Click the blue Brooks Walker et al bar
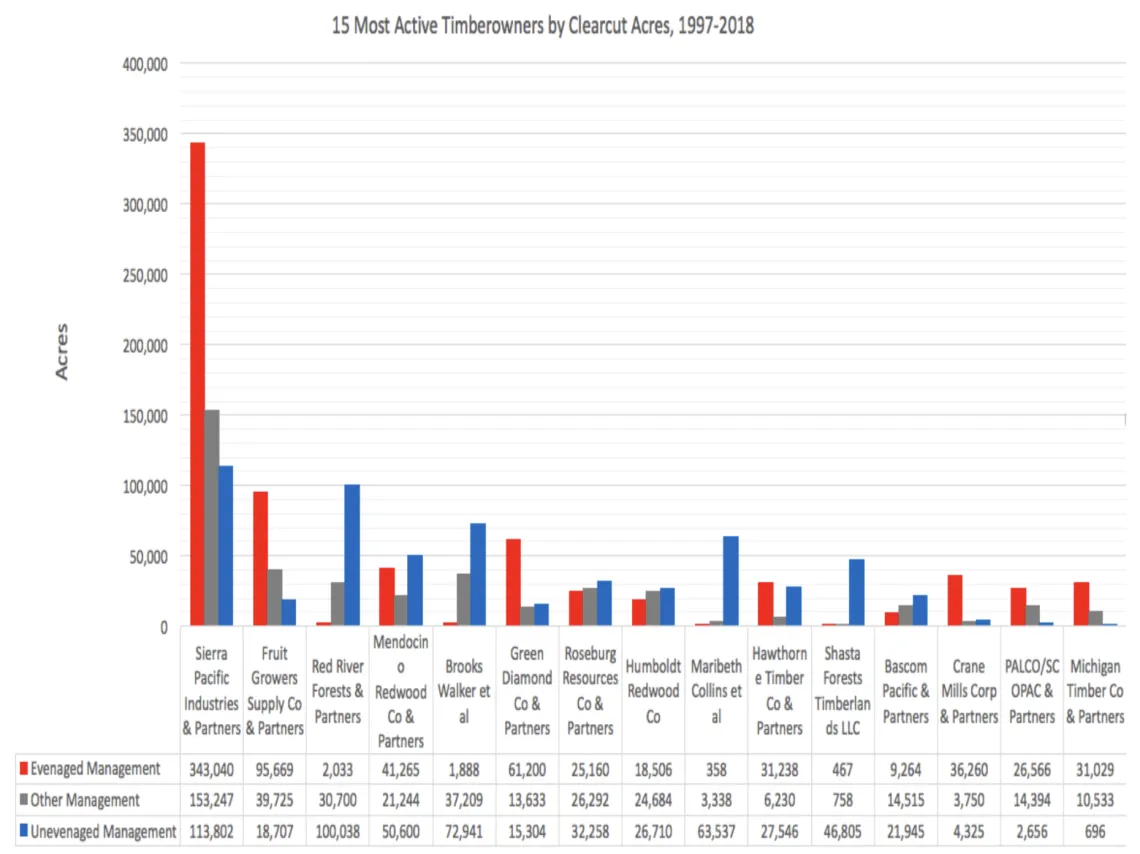 tap(478, 574)
